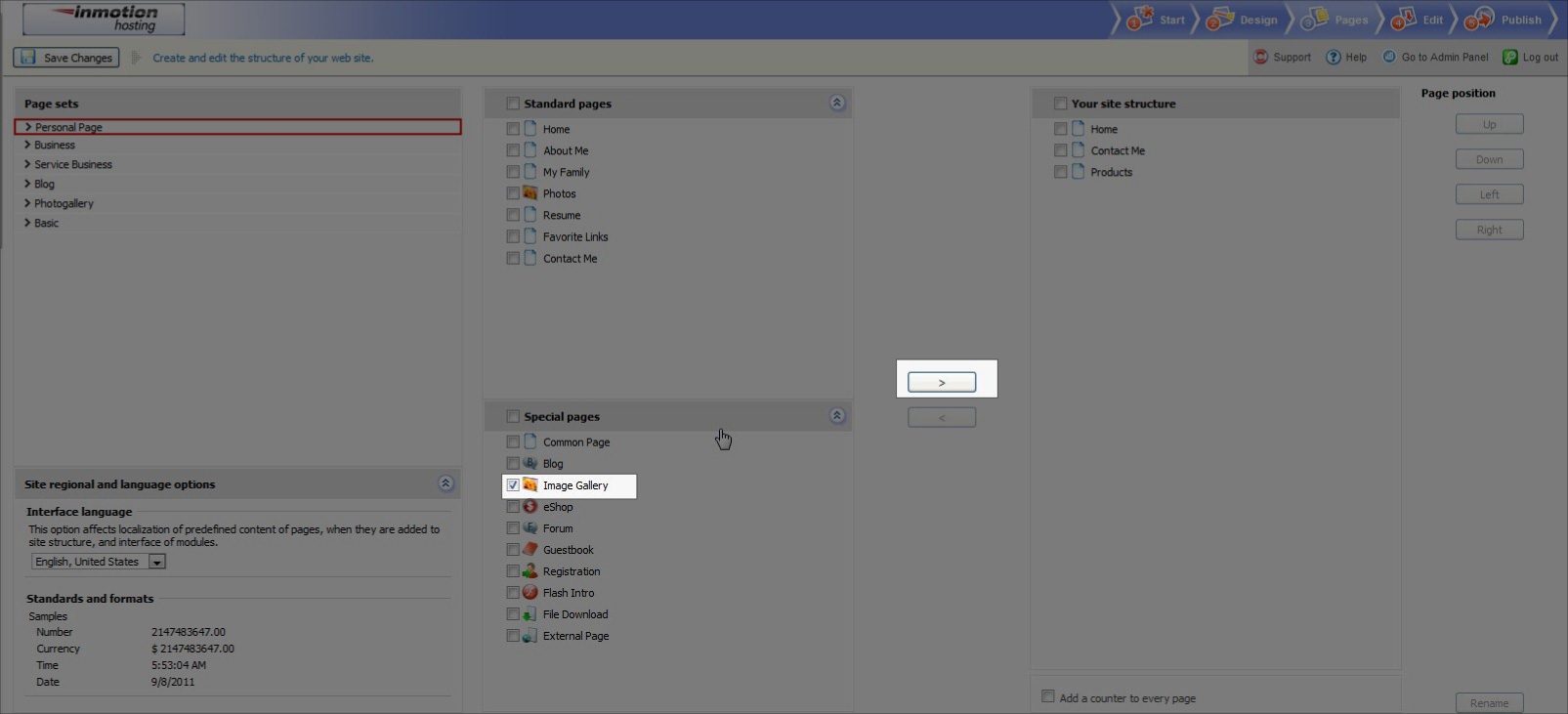
Task: Click the Rename button
Action: [x=1489, y=703]
